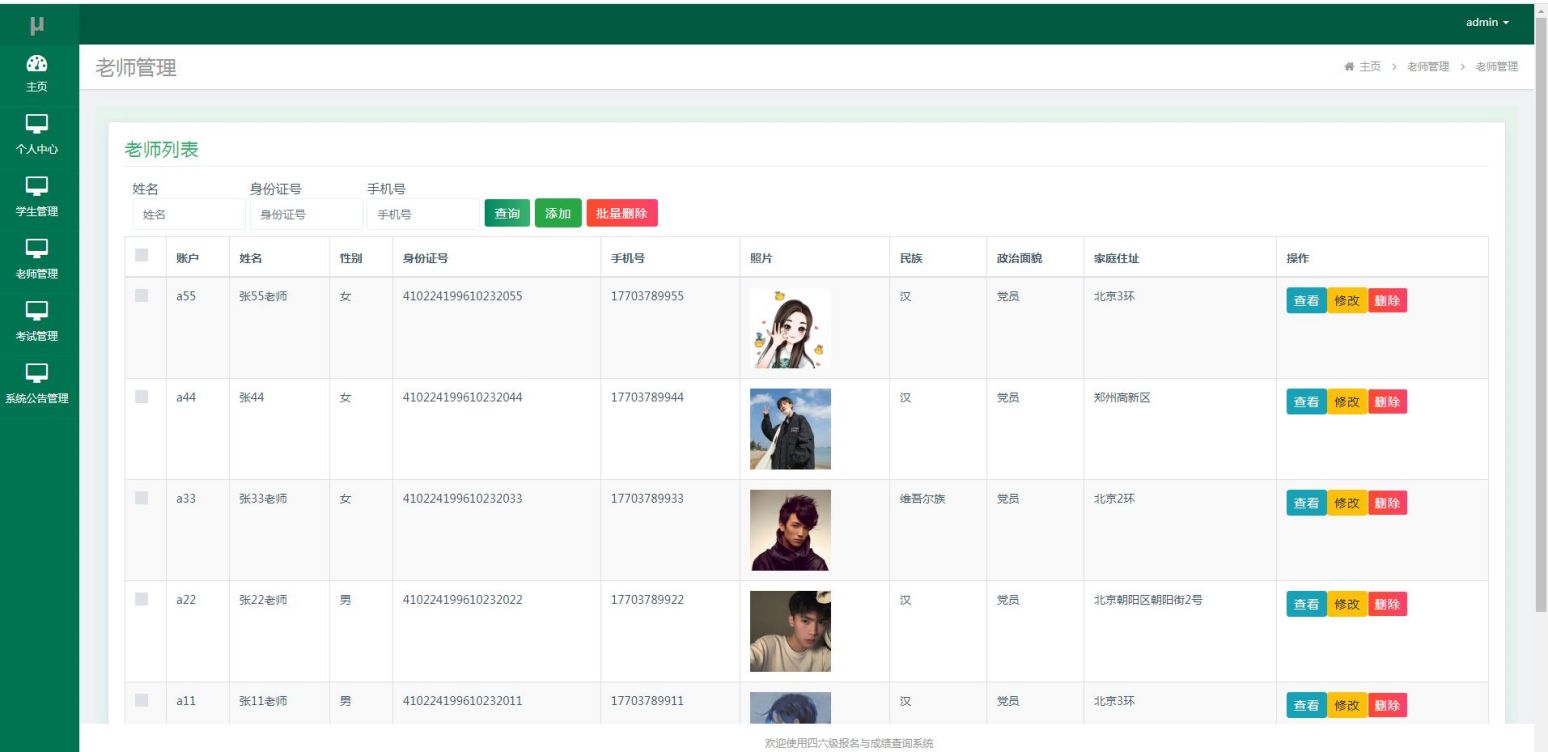1548x752 pixels.
Task: Select 老师管理 in the sidebar
Action: click(x=37, y=260)
